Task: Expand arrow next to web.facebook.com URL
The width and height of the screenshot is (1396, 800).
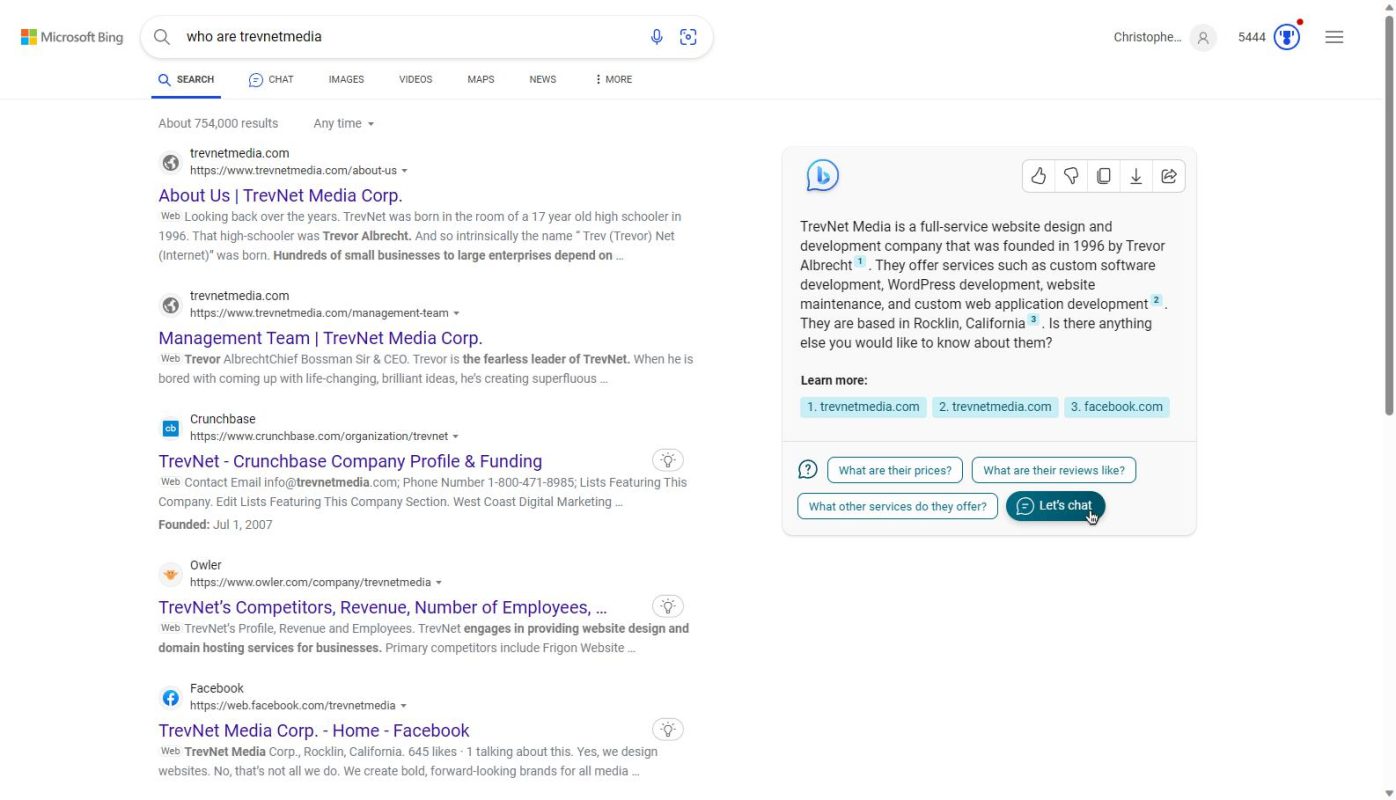Action: pos(404,706)
